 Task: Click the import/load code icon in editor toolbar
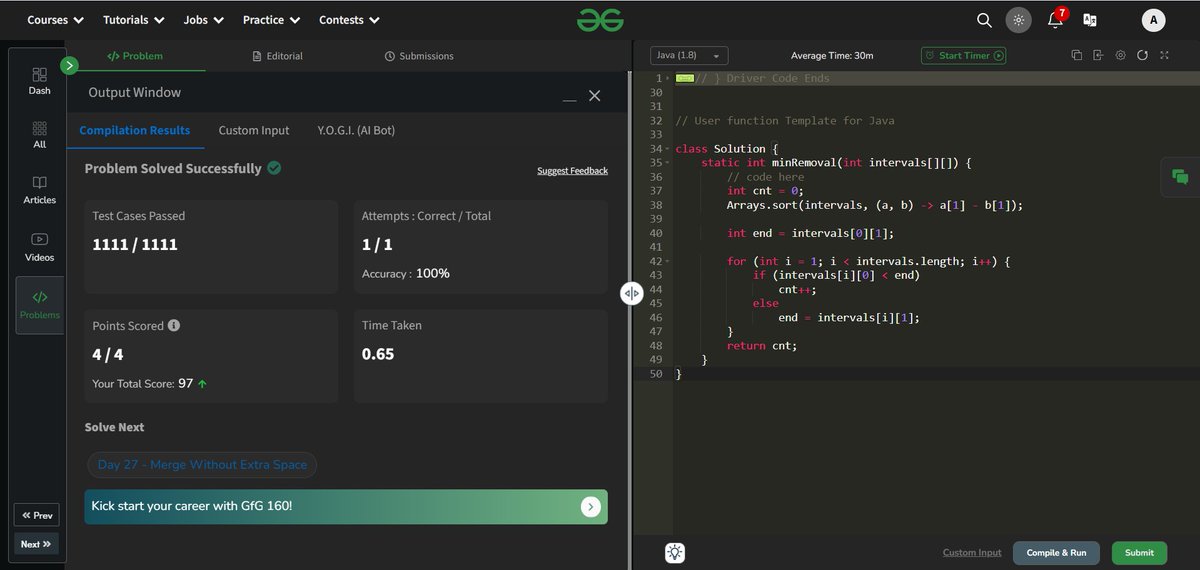1098,56
